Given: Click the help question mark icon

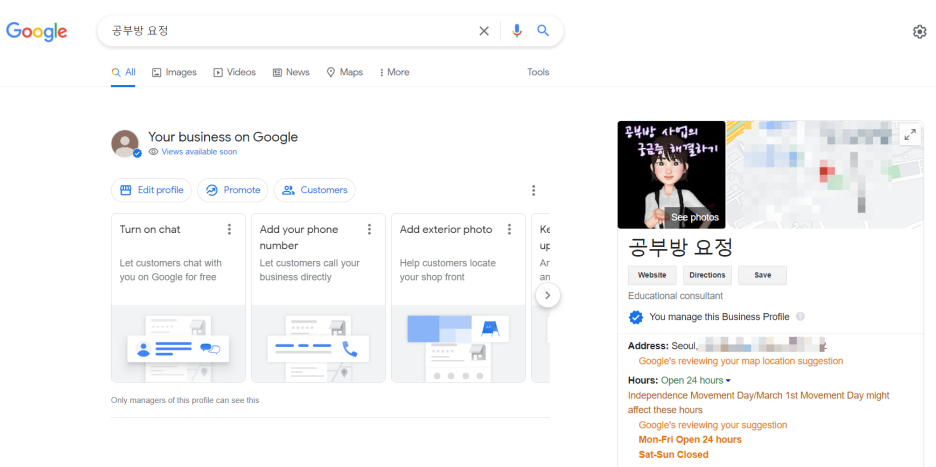Looking at the screenshot, I should click(x=800, y=317).
